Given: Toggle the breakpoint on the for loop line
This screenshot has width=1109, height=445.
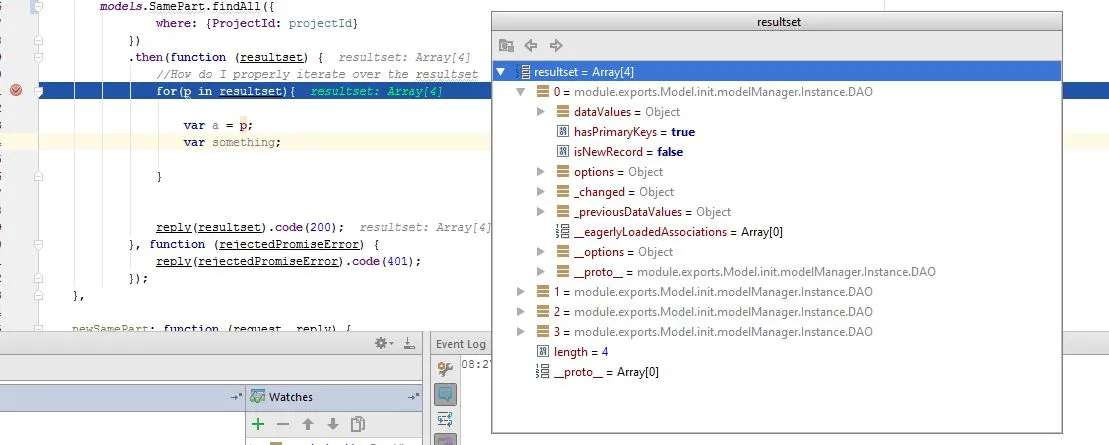Looking at the screenshot, I should coord(16,91).
